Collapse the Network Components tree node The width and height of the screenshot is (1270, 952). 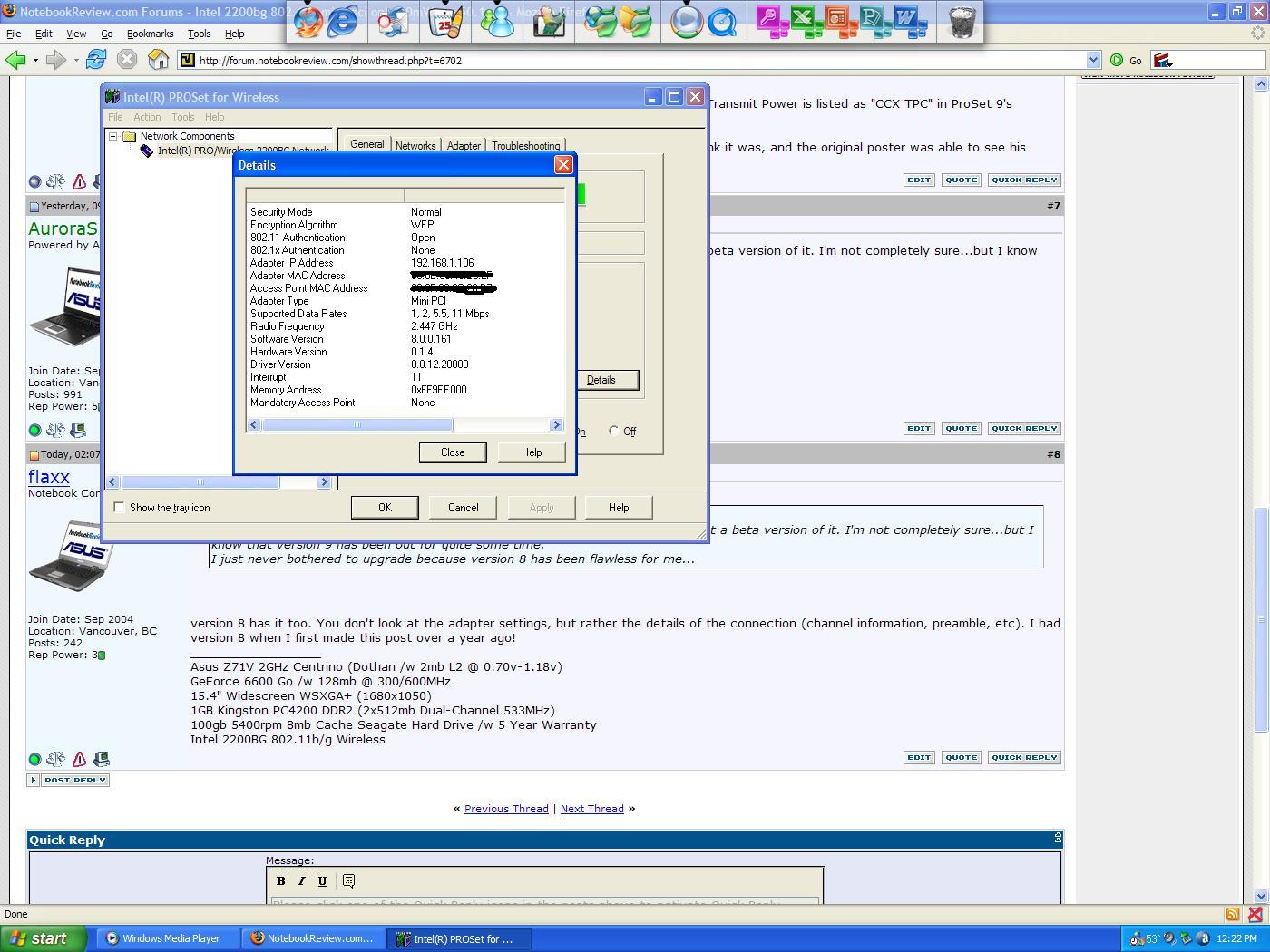[113, 136]
